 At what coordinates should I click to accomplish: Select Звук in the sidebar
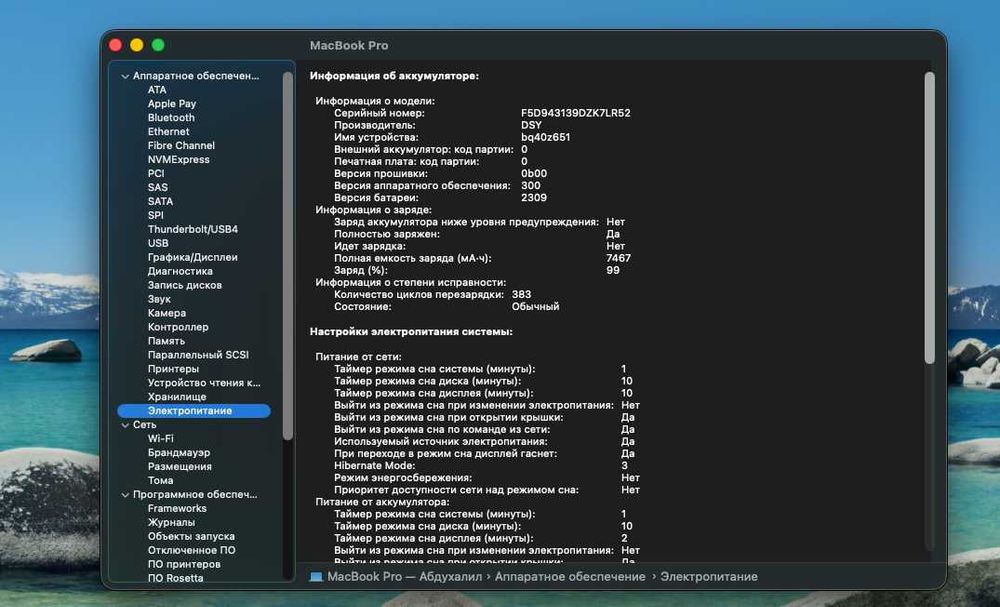[x=159, y=300]
